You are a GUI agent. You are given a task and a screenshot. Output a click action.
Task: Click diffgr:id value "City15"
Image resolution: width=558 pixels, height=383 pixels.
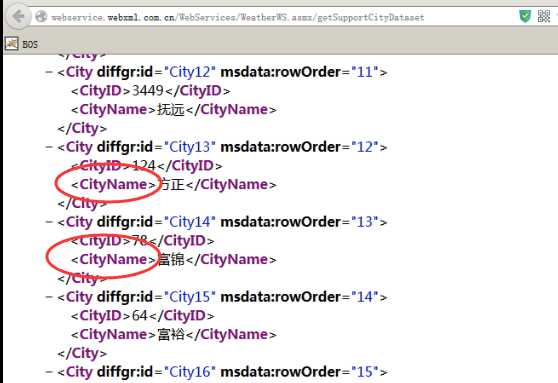click(x=190, y=297)
